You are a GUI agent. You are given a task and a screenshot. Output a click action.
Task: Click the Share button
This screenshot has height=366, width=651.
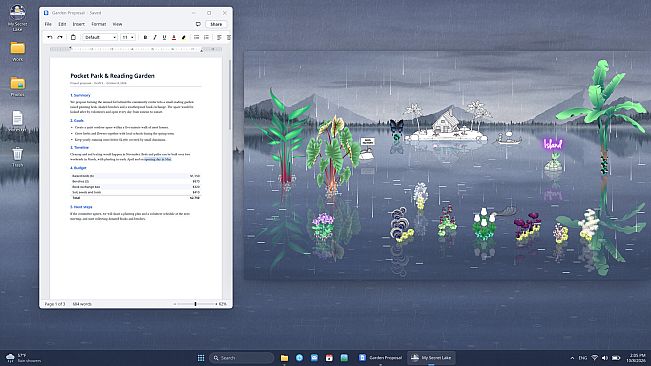pyautogui.click(x=216, y=24)
